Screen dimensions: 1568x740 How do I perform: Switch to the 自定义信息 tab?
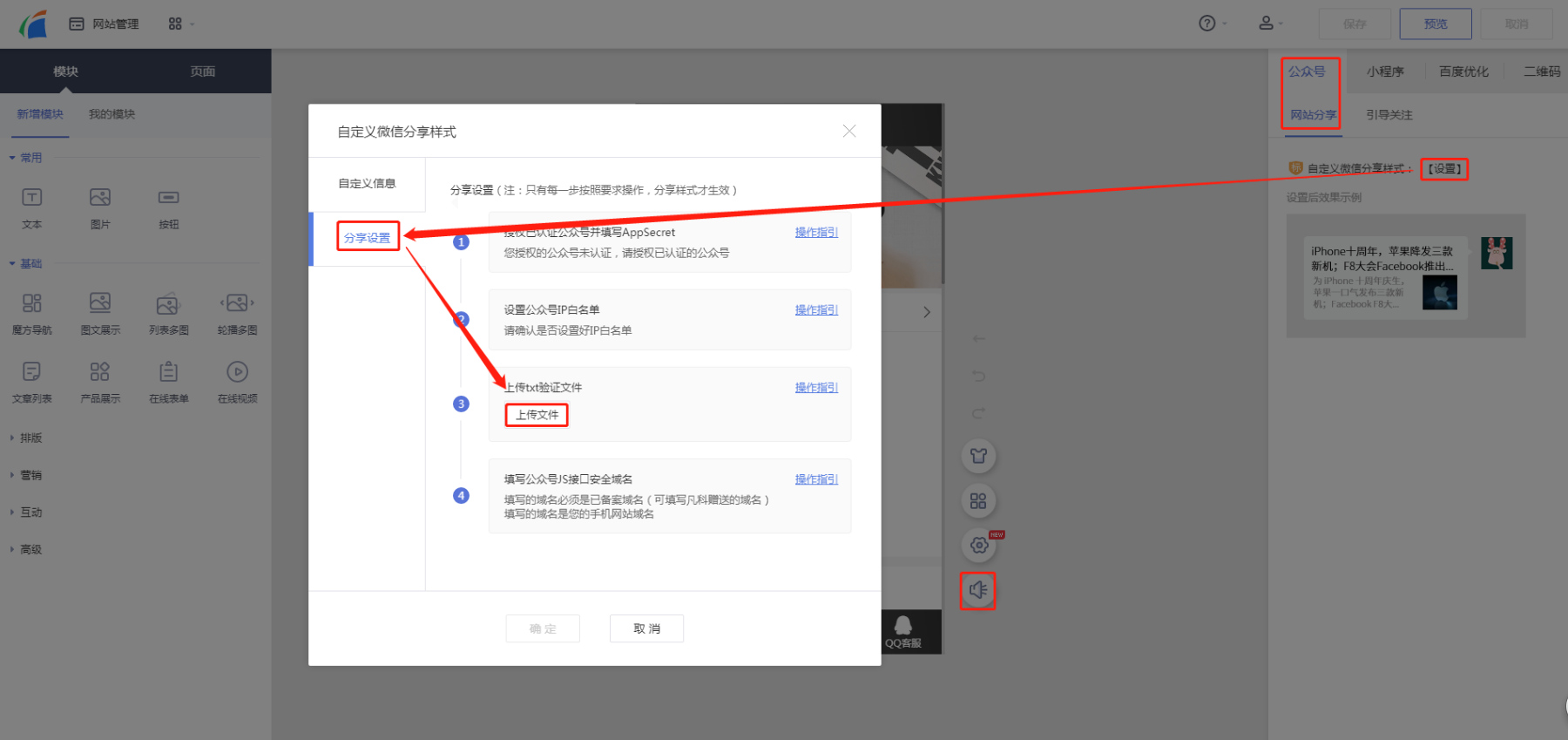[x=367, y=184]
